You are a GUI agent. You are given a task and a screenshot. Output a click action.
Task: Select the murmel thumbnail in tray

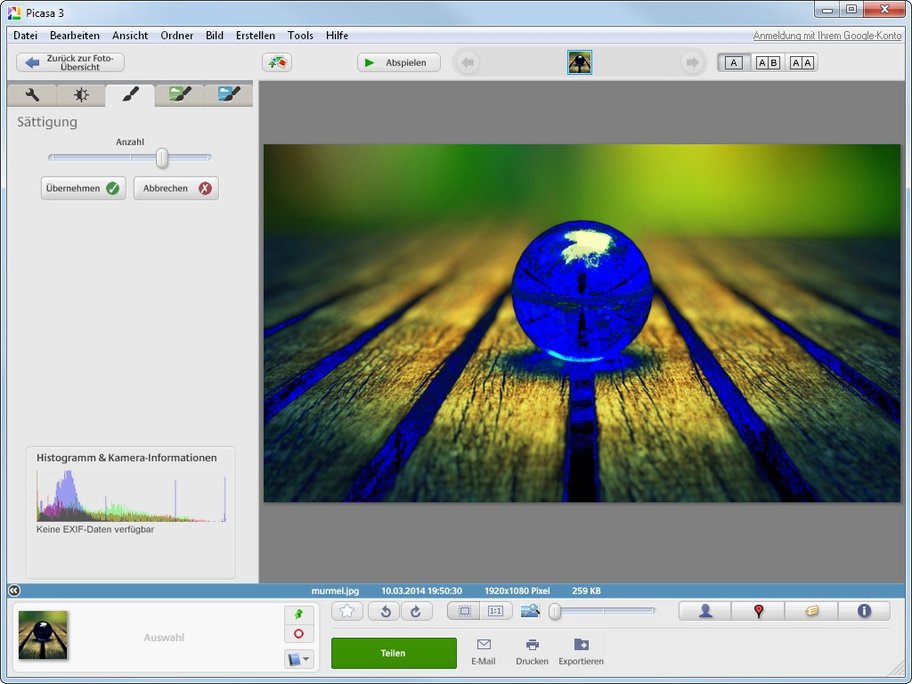click(x=43, y=635)
